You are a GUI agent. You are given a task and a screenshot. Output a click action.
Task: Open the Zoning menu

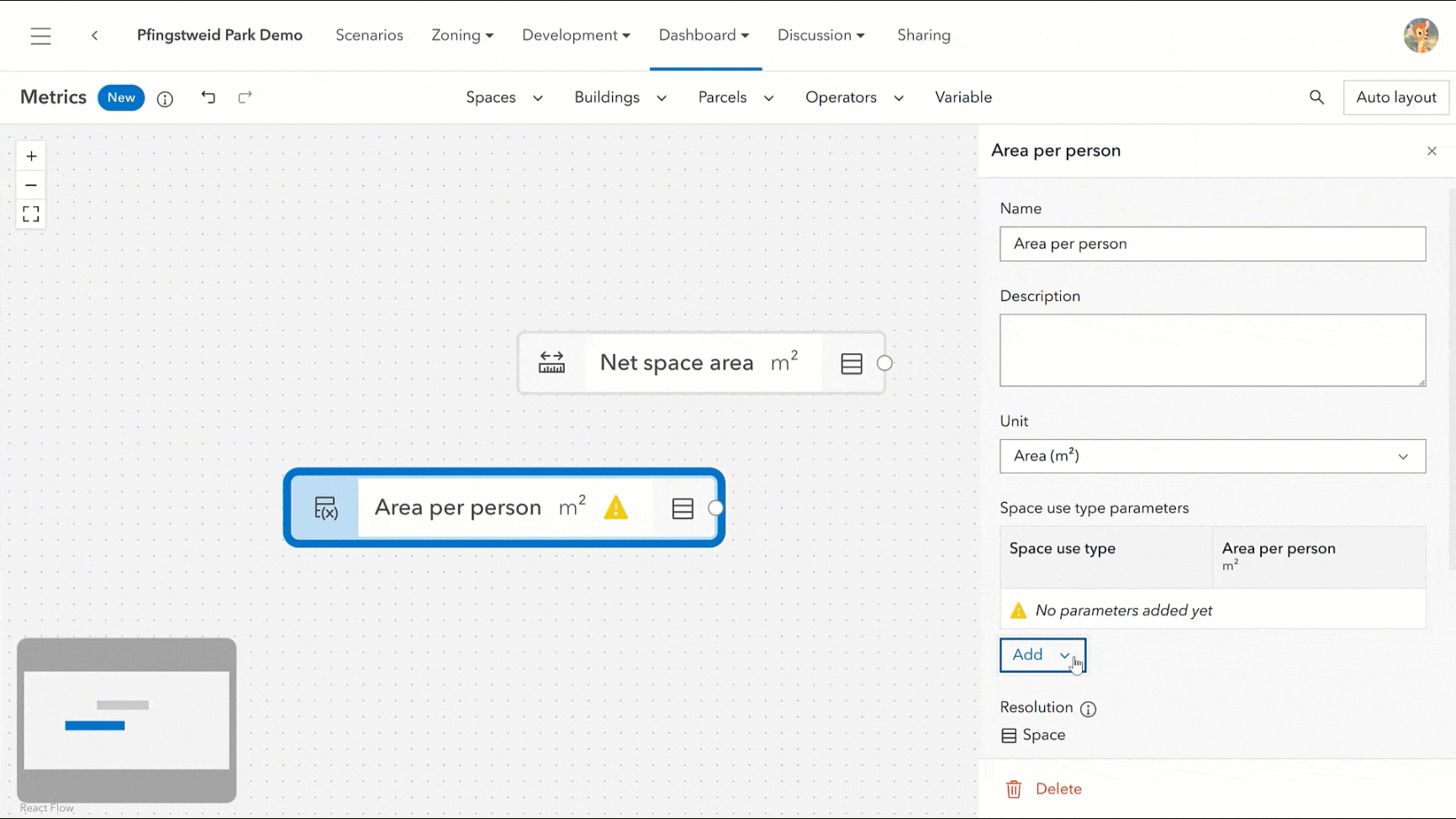coord(462,35)
